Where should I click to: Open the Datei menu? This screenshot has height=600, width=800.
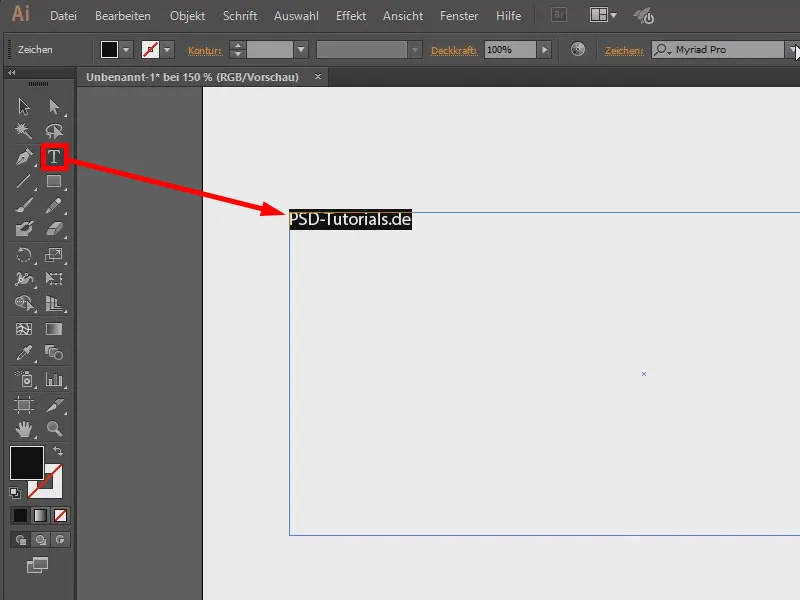point(63,16)
